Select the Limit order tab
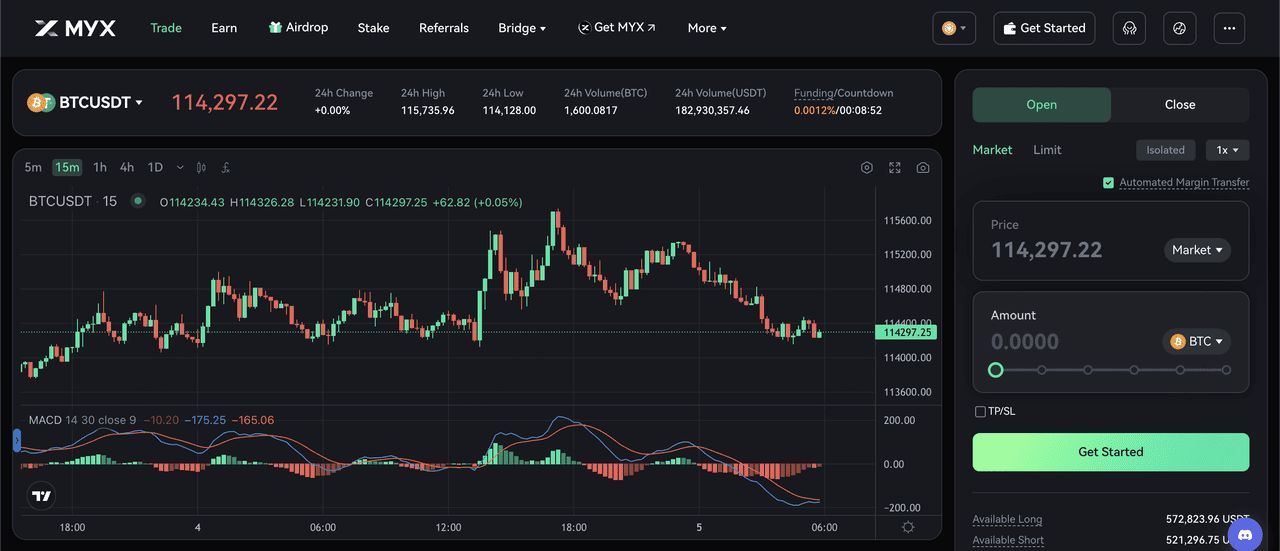 point(1047,150)
